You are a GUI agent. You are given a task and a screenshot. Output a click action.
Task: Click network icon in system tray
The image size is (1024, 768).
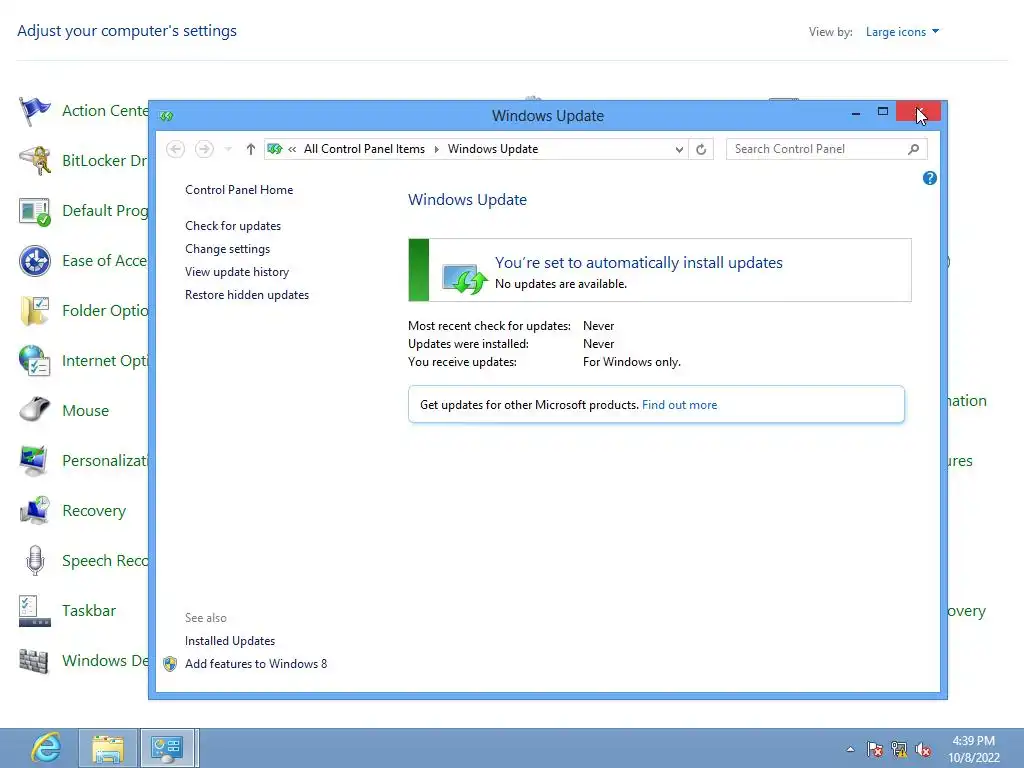pos(899,749)
